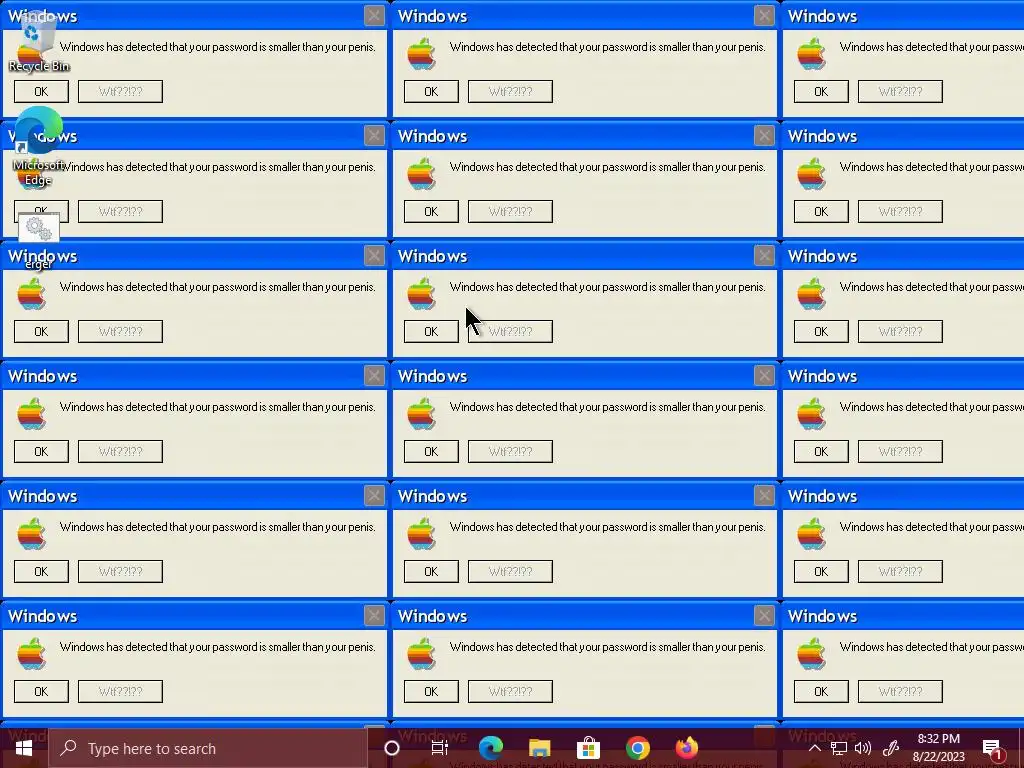Launch Firefox from the taskbar
This screenshot has height=768, width=1024.
(686, 748)
